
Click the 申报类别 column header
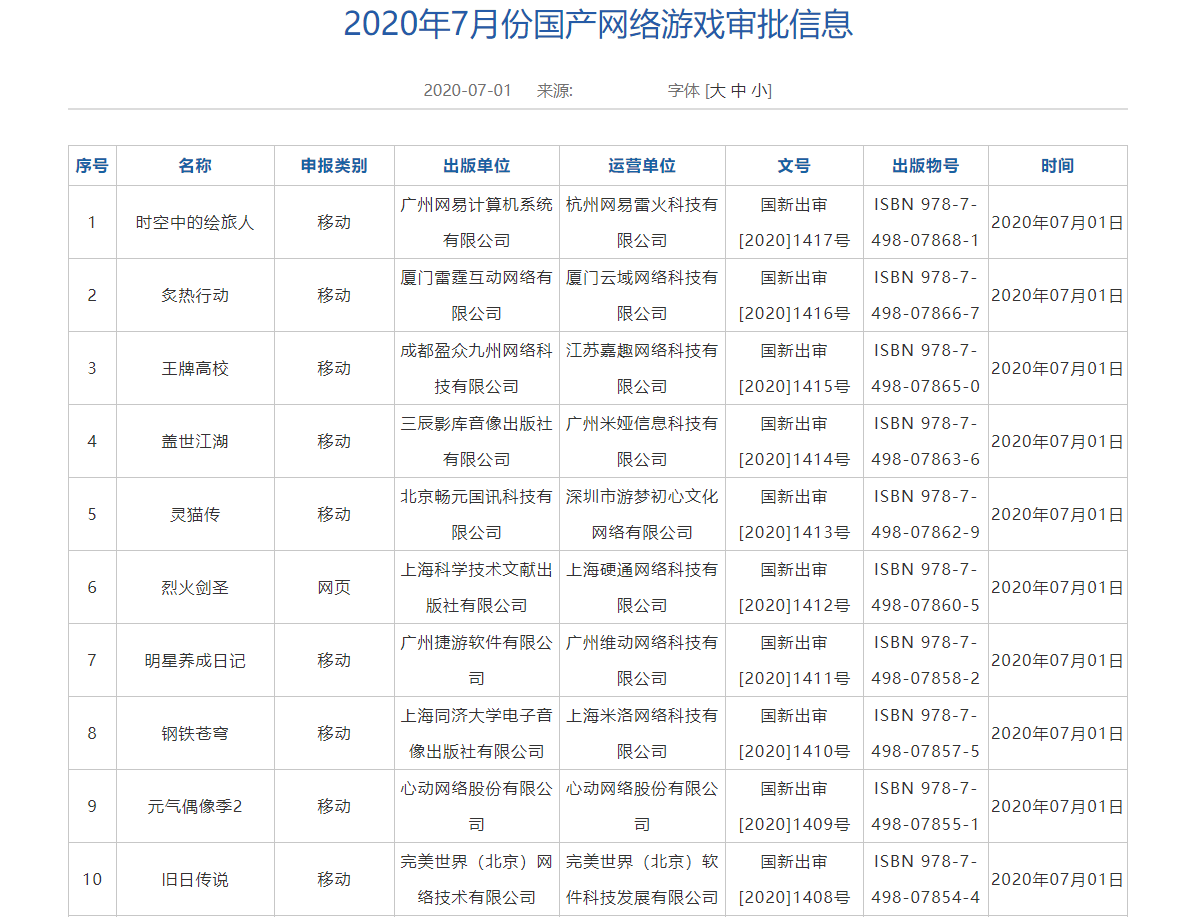[x=334, y=166]
